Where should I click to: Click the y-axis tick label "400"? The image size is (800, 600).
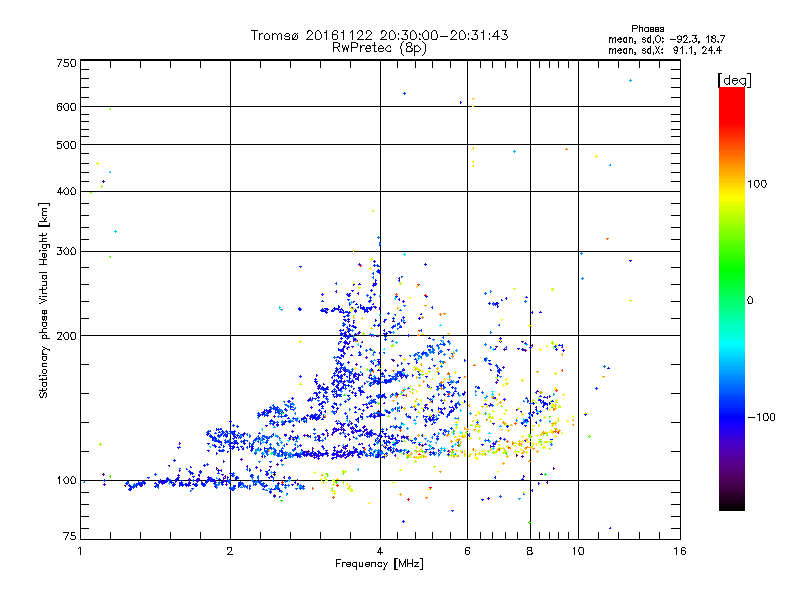point(66,191)
